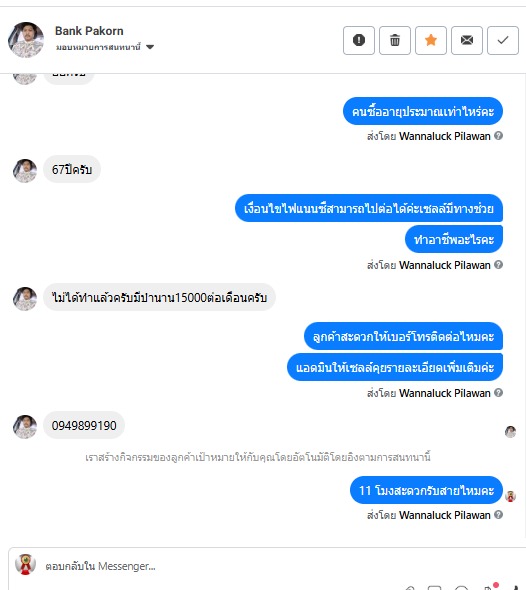
Task: Select the 67 years old reply bubble
Action: (72, 169)
